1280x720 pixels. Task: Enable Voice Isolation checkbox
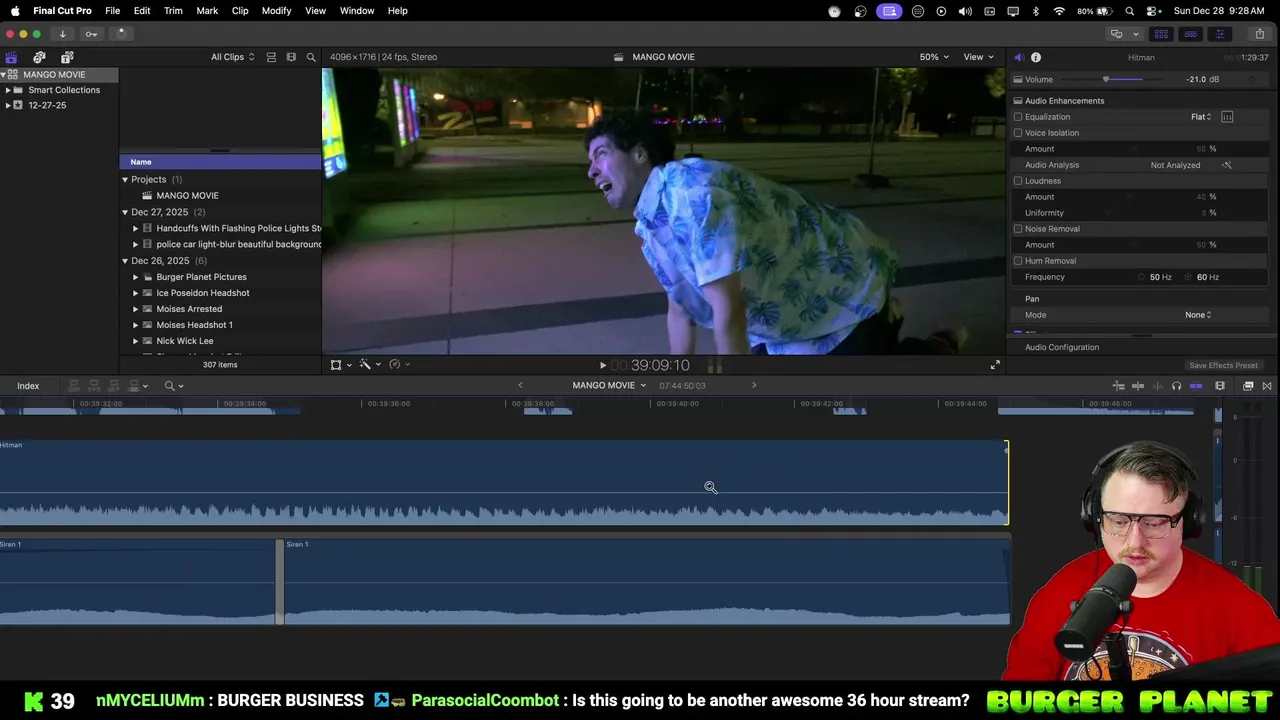point(1018,133)
